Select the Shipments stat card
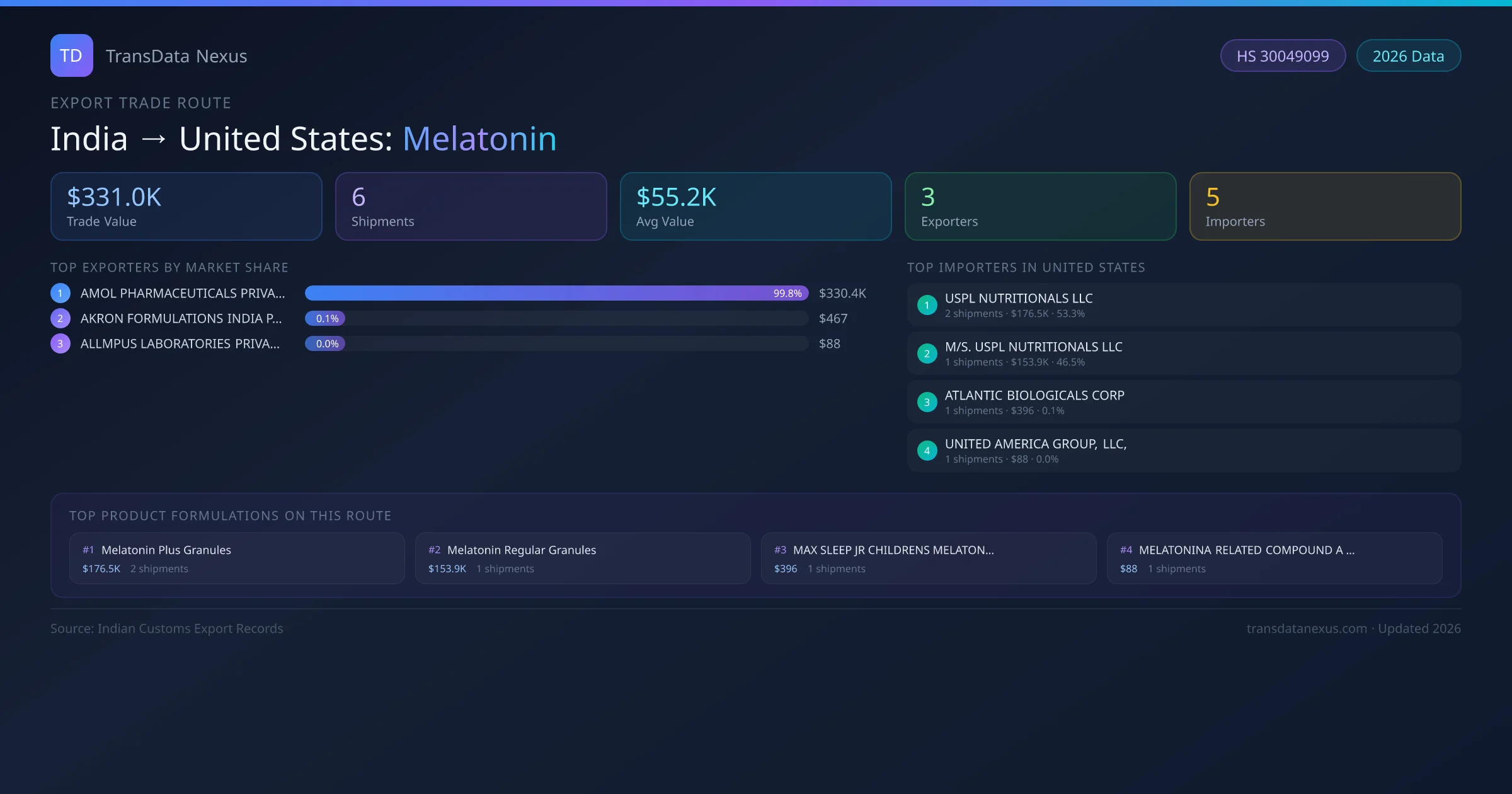 [x=471, y=206]
